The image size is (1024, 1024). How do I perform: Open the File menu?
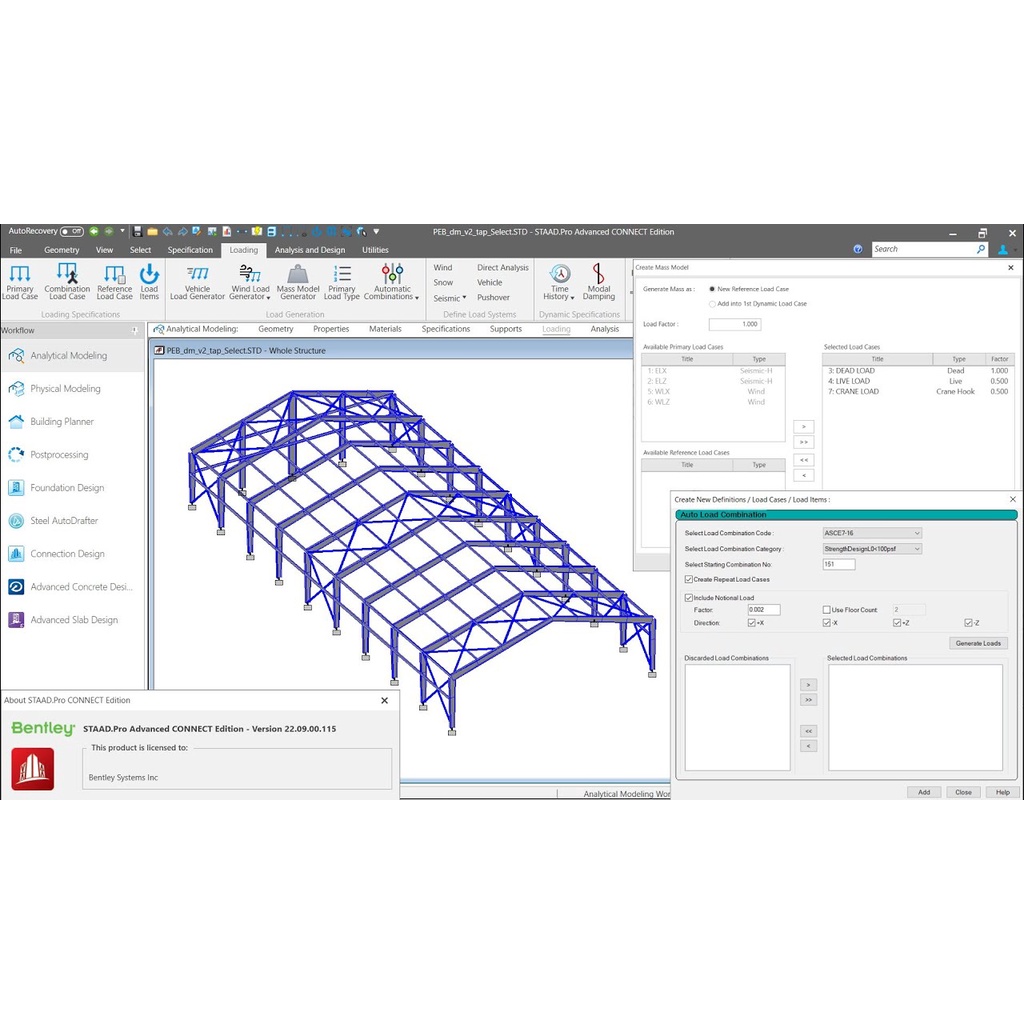coord(16,250)
